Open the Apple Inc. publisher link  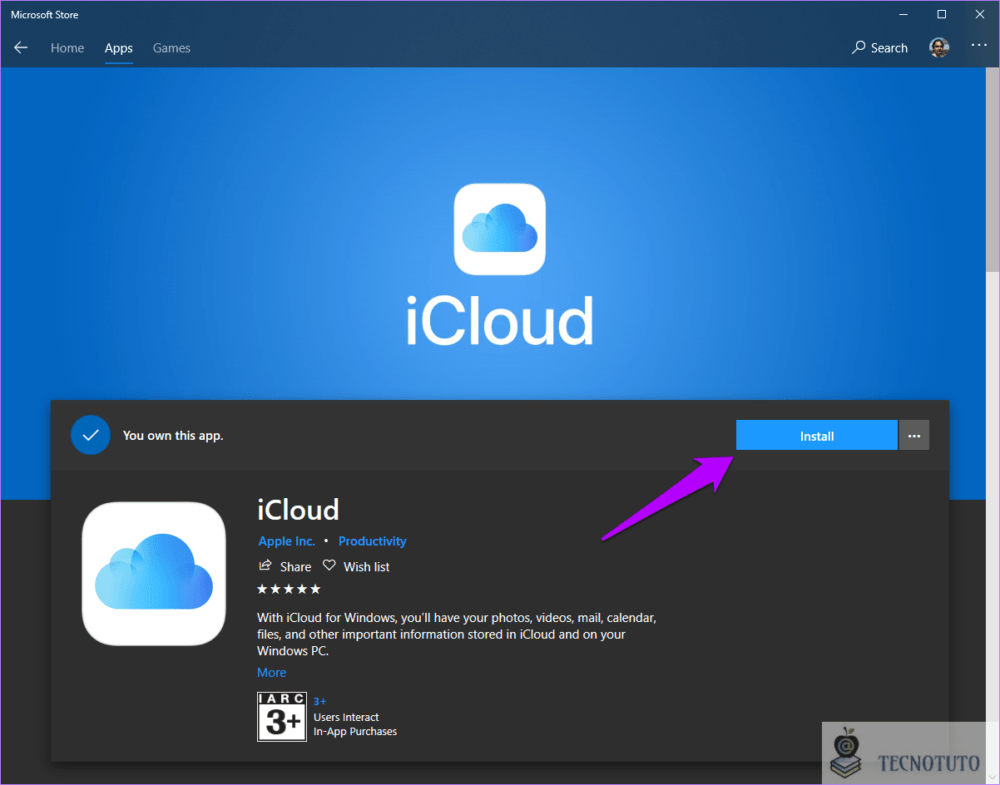click(x=286, y=541)
